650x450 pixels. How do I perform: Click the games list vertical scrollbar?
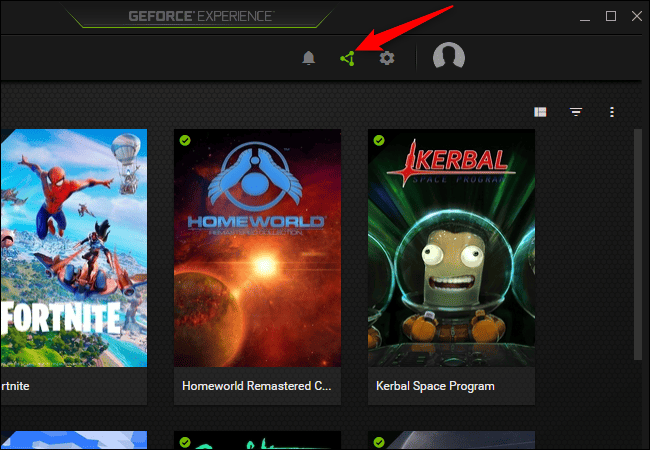point(638,244)
